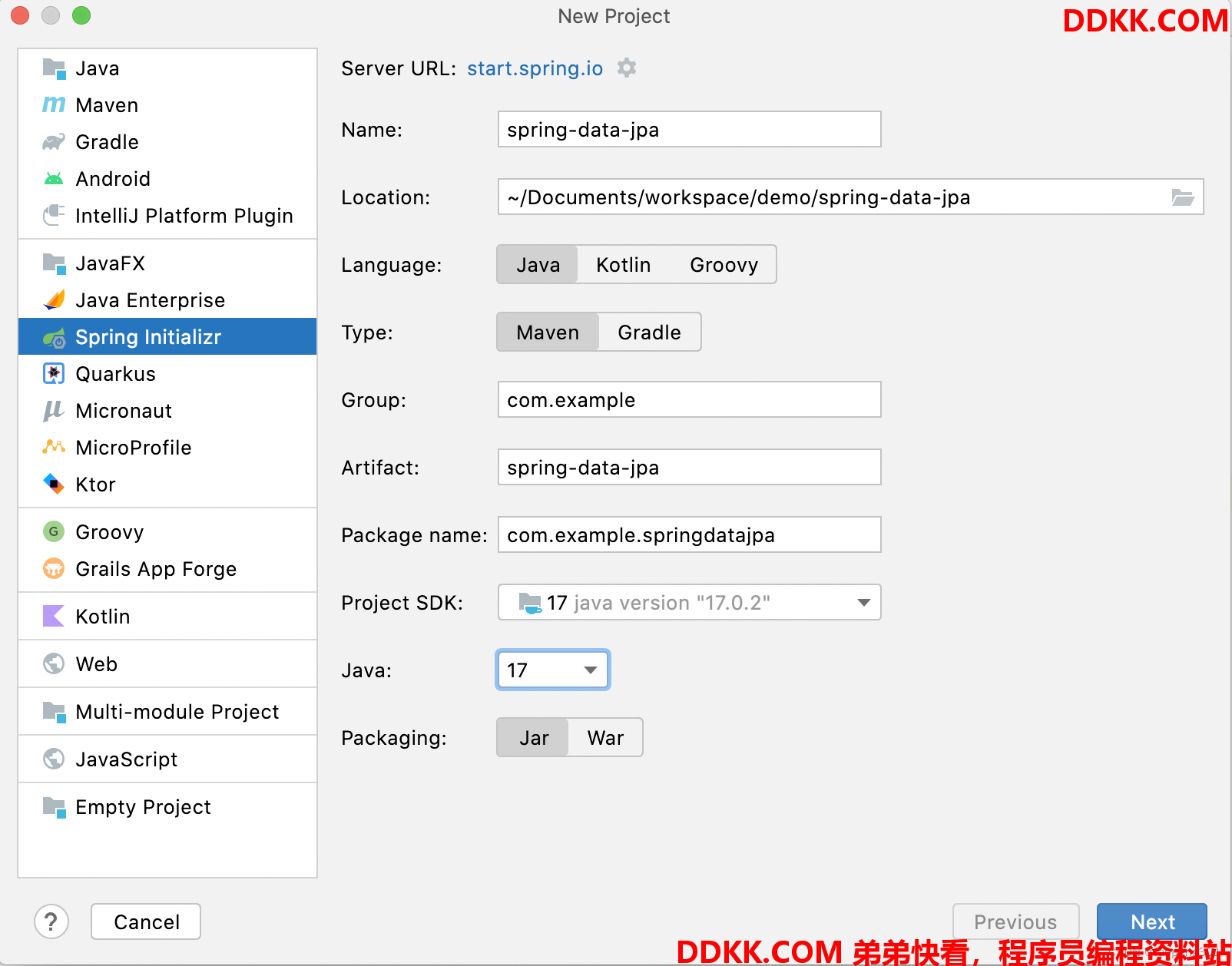Select JavaFX in sidebar list
This screenshot has height=966, width=1232.
pyautogui.click(x=167, y=263)
